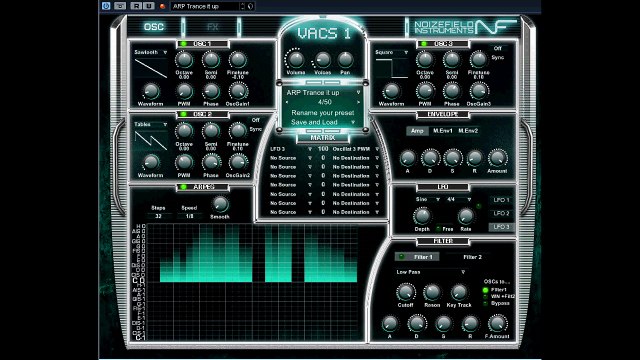Click the previous preset arrow beside 4/50
This screenshot has height=360, width=640.
[x=287, y=102]
